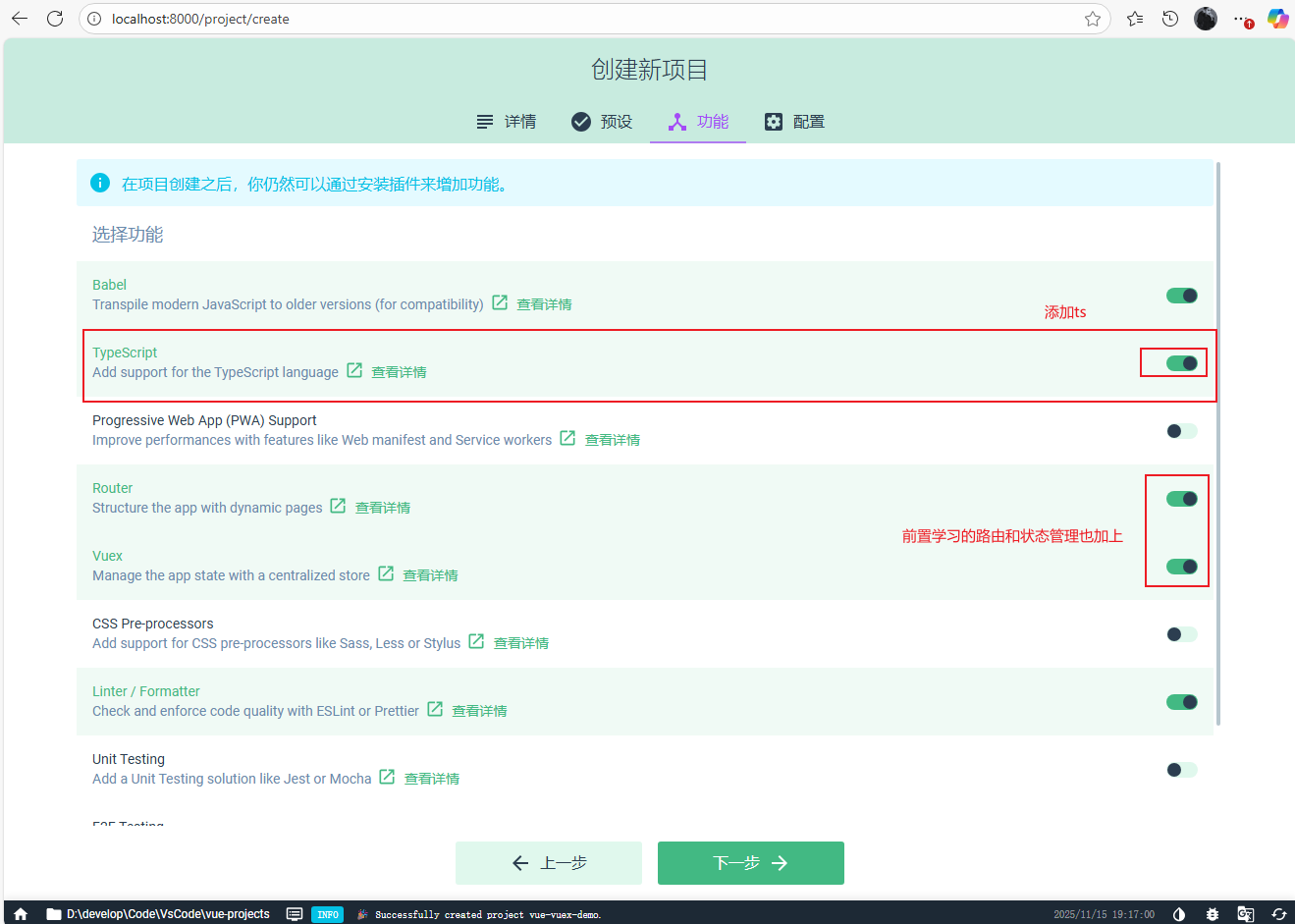This screenshot has height=924, width=1295.
Task: Open the browser favorites list icon
Action: pyautogui.click(x=1135, y=19)
